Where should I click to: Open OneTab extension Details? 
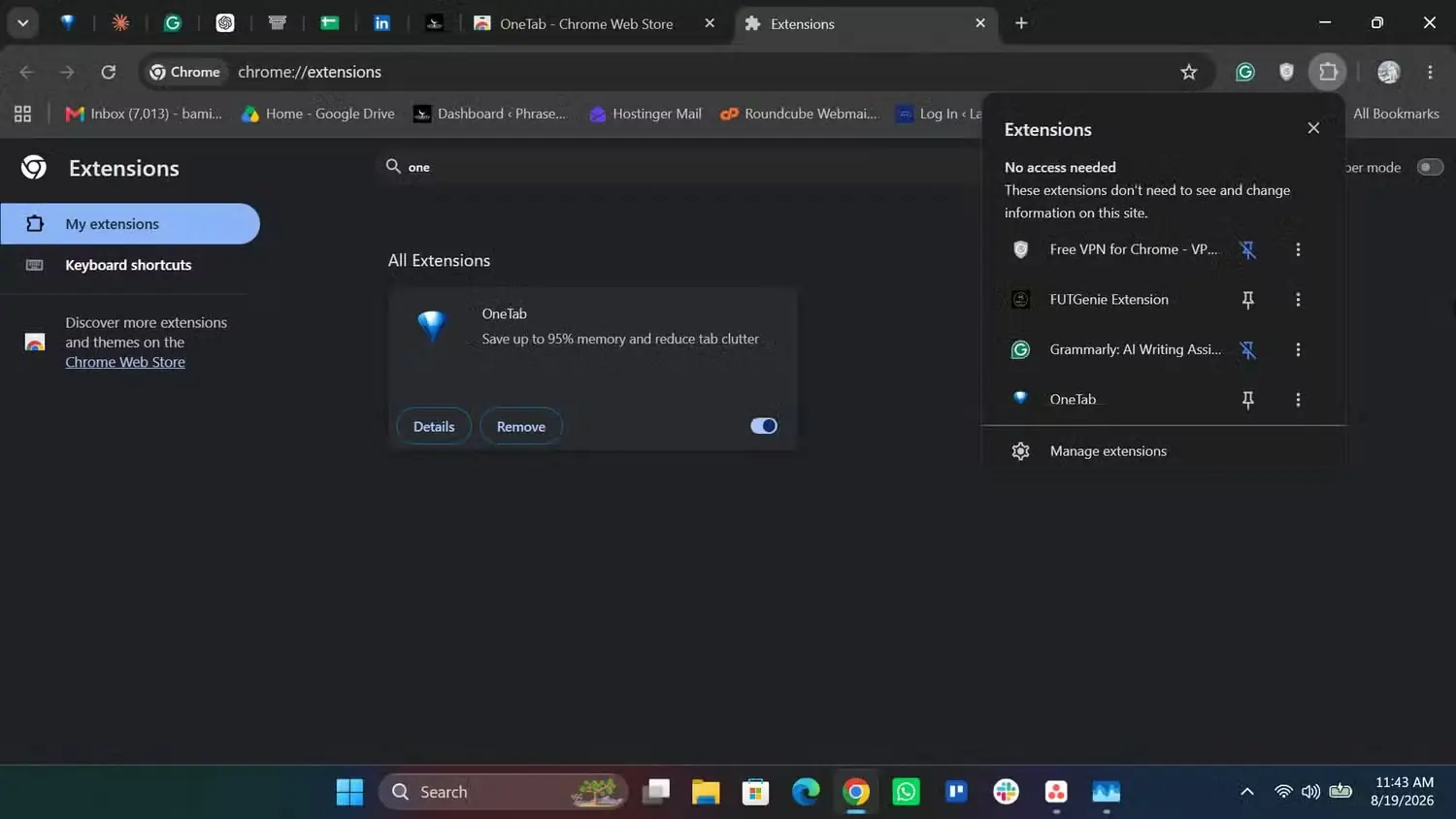tap(434, 427)
